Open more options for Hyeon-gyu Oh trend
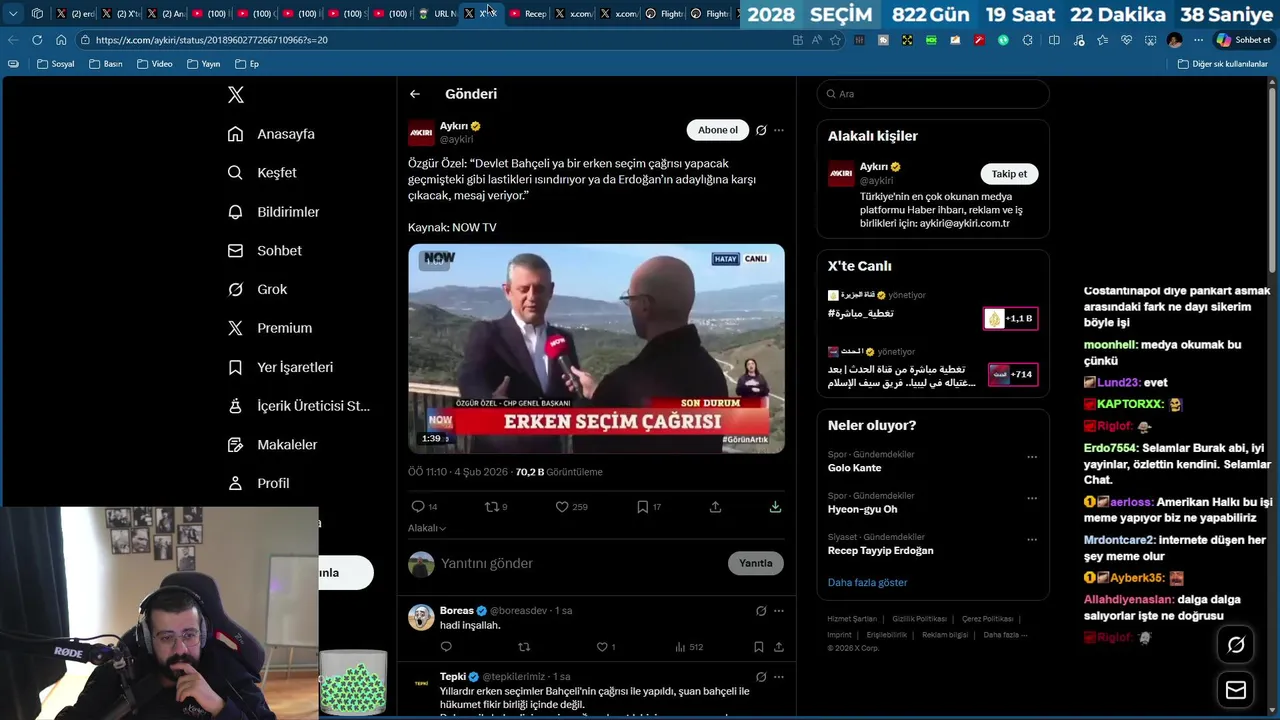This screenshot has width=1280, height=720. click(x=1032, y=498)
